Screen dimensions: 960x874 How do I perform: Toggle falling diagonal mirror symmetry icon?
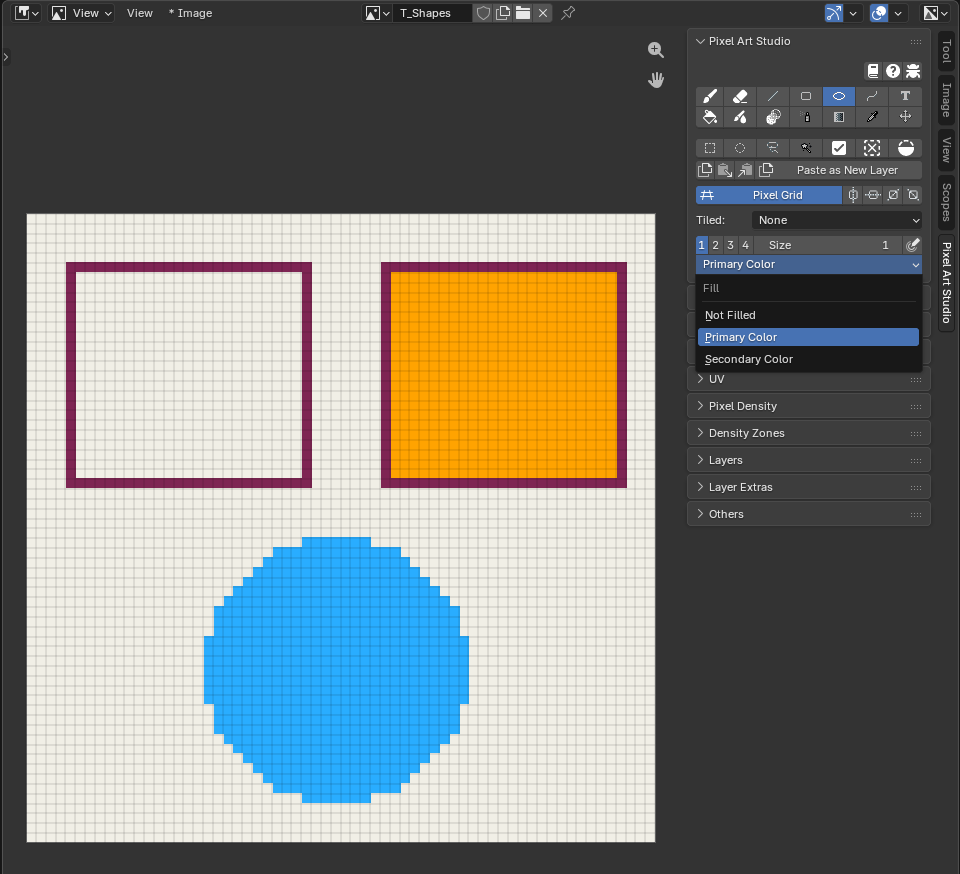coord(913,195)
